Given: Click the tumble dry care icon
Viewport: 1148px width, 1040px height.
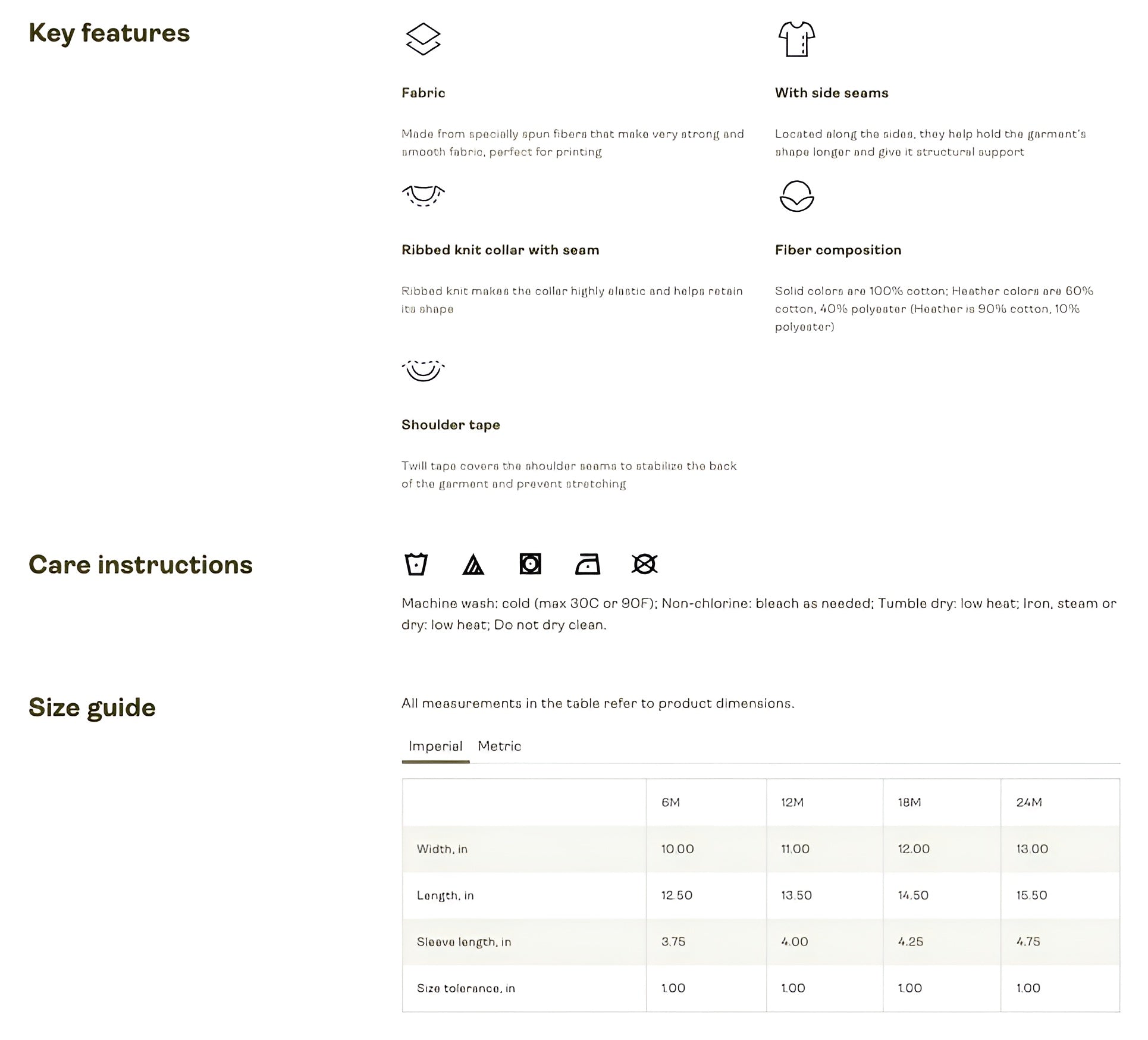Looking at the screenshot, I should tap(530, 564).
